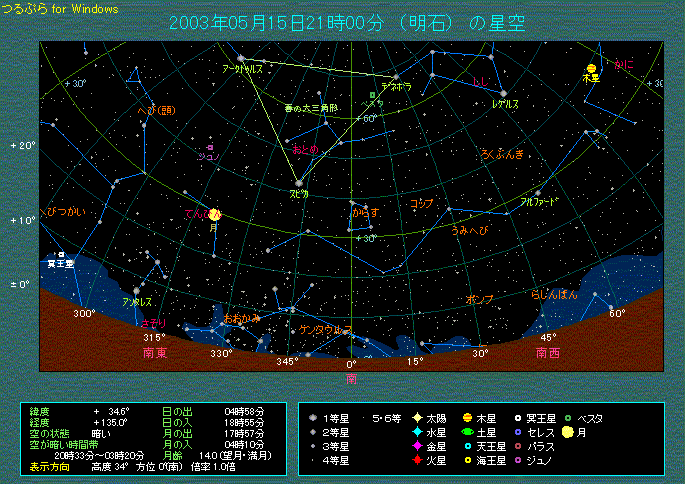Screen dimensions: 685x484
Task: Click the 経度 +135.0° longitude value
Action: click(110, 422)
